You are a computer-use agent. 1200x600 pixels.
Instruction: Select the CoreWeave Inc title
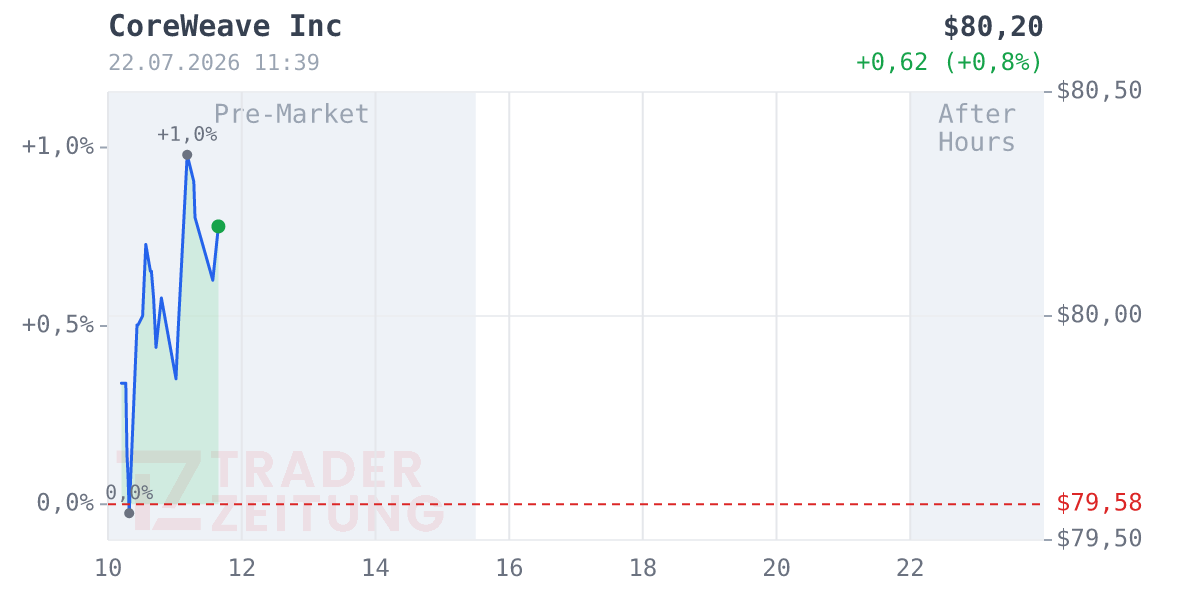tap(225, 27)
